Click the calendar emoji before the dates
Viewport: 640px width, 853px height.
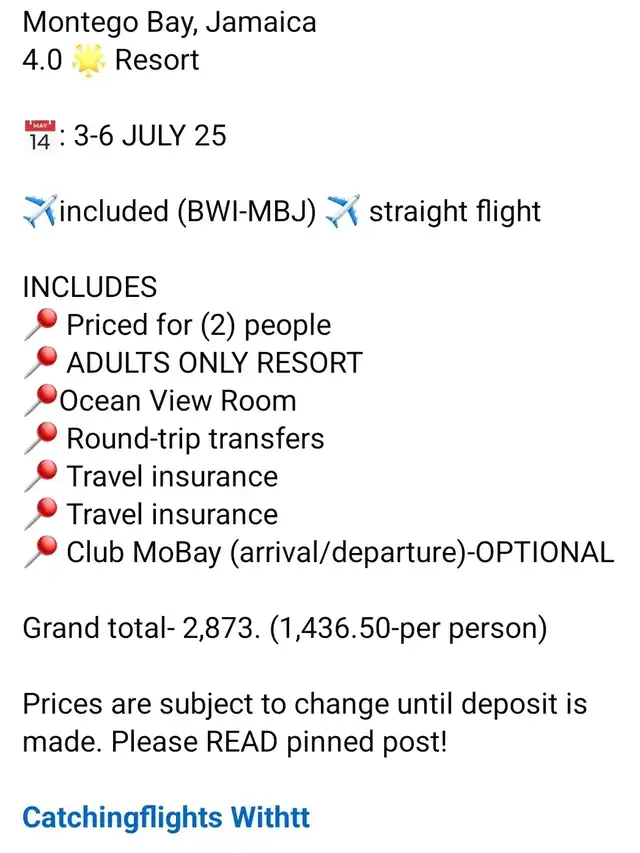pos(40,135)
